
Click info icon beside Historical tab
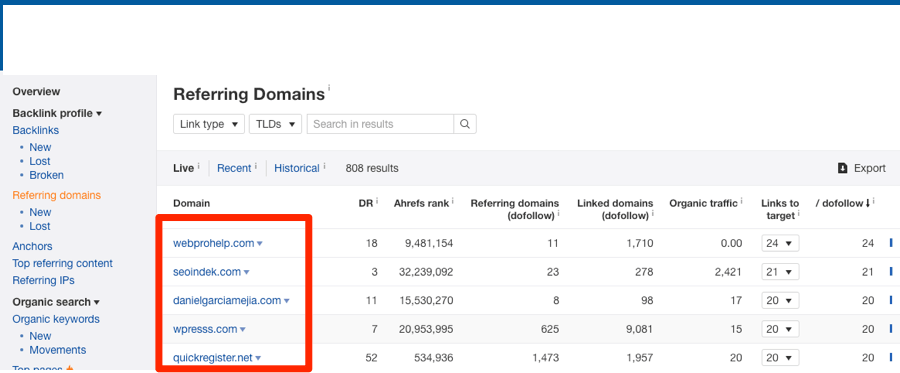pyautogui.click(x=324, y=166)
